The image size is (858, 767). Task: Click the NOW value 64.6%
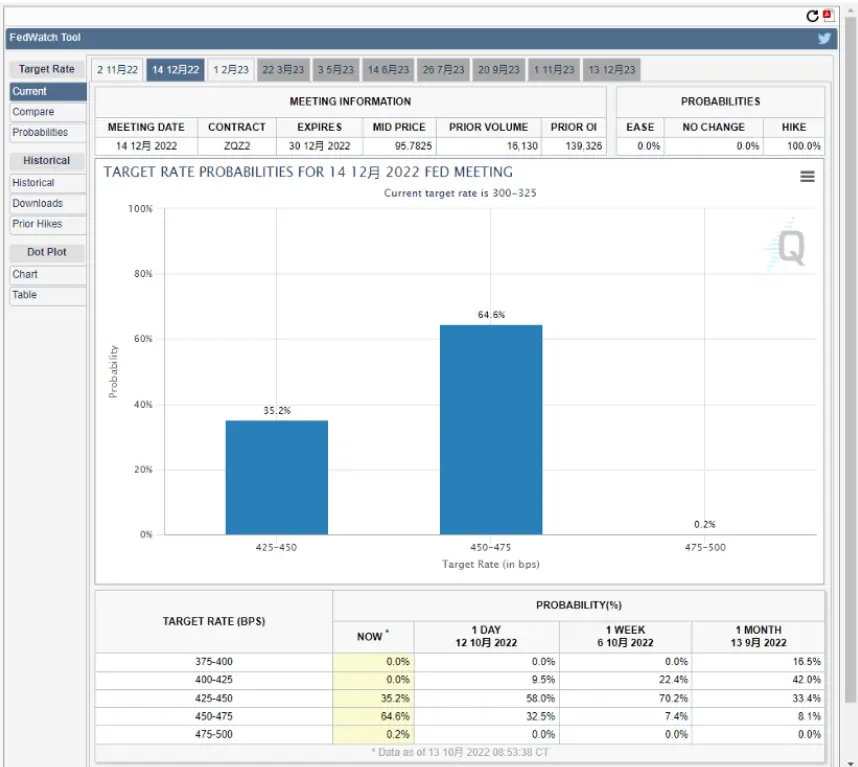click(x=395, y=716)
